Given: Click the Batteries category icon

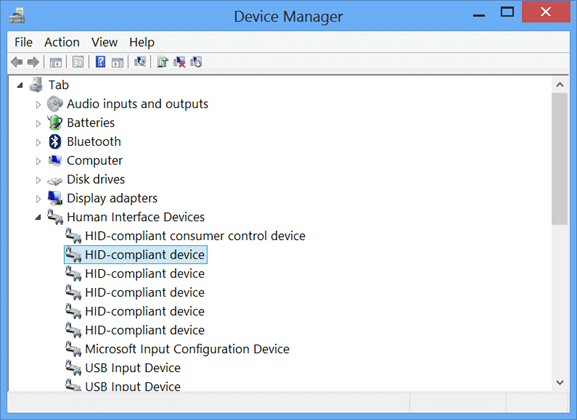Looking at the screenshot, I should [55, 123].
